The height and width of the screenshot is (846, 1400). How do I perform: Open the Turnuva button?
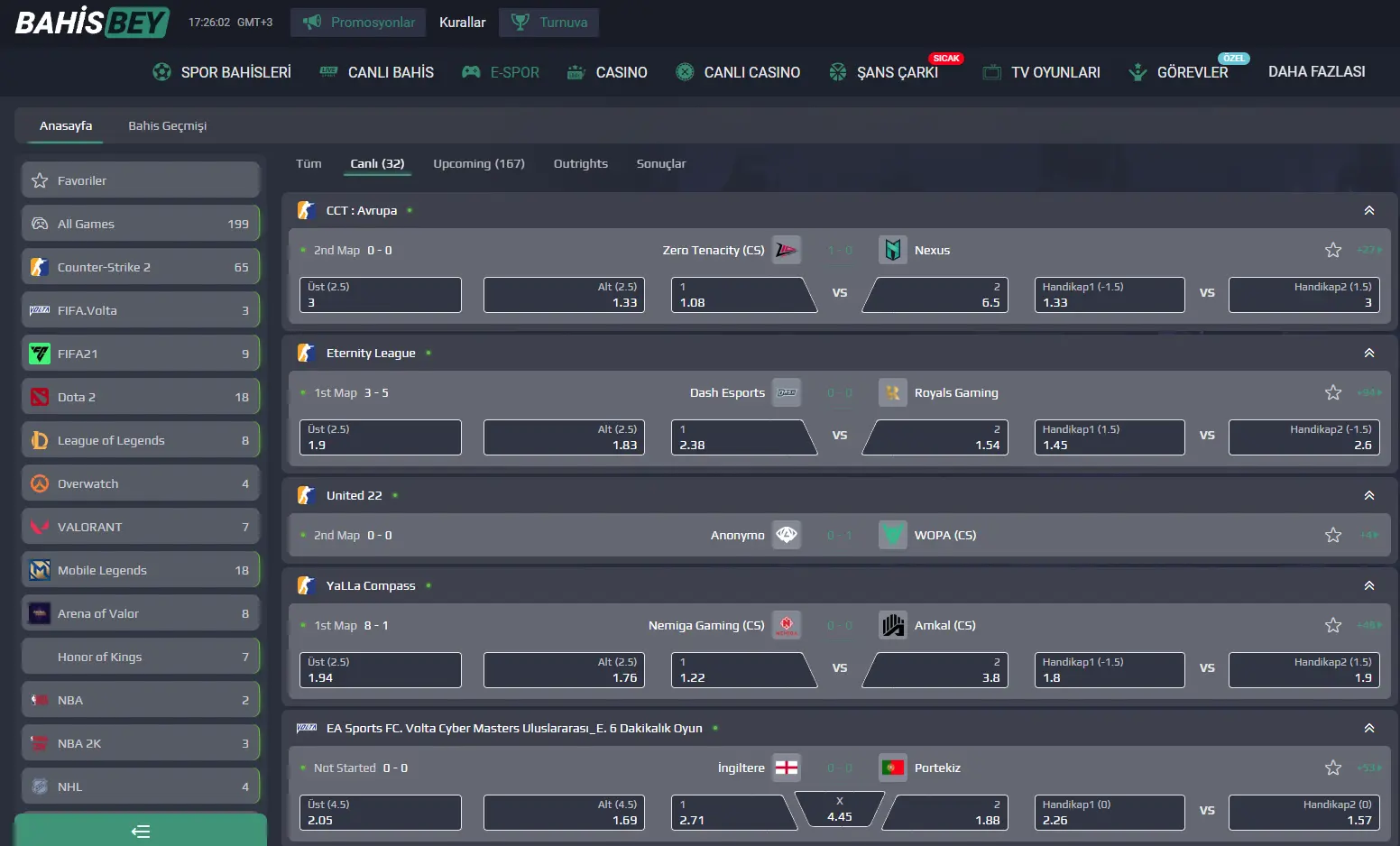(548, 23)
